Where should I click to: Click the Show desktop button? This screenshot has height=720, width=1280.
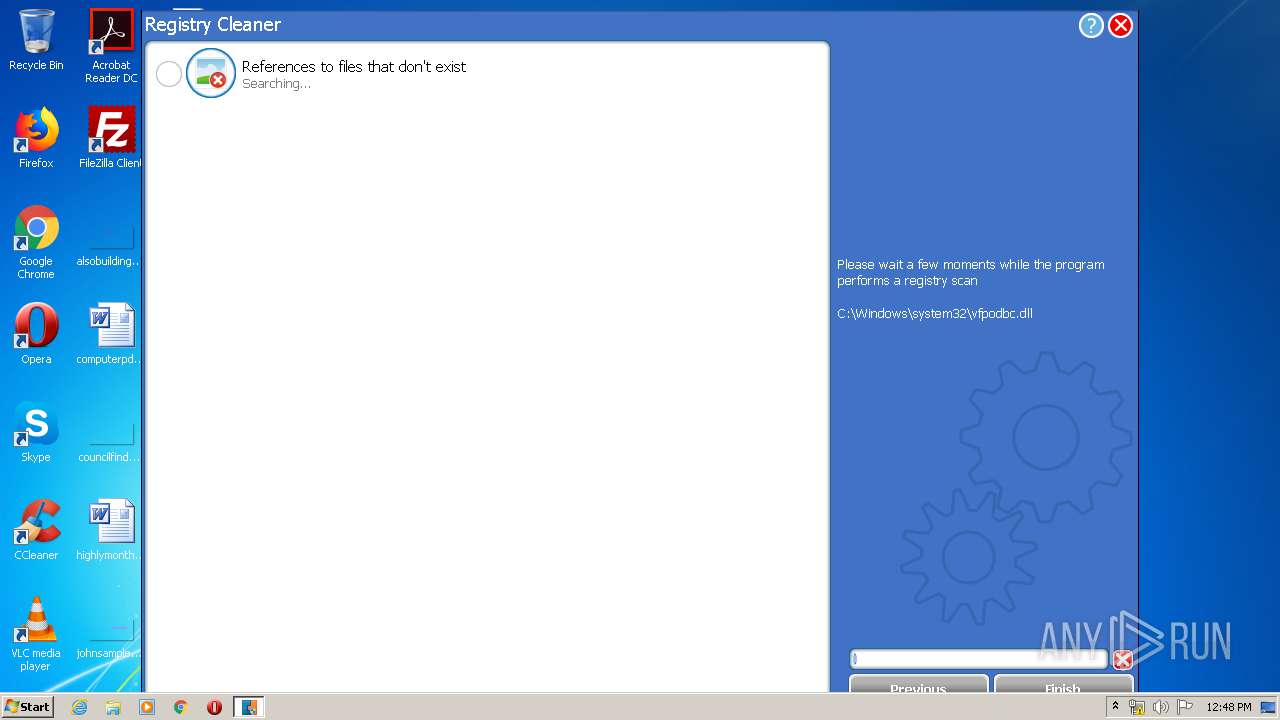click(1270, 707)
